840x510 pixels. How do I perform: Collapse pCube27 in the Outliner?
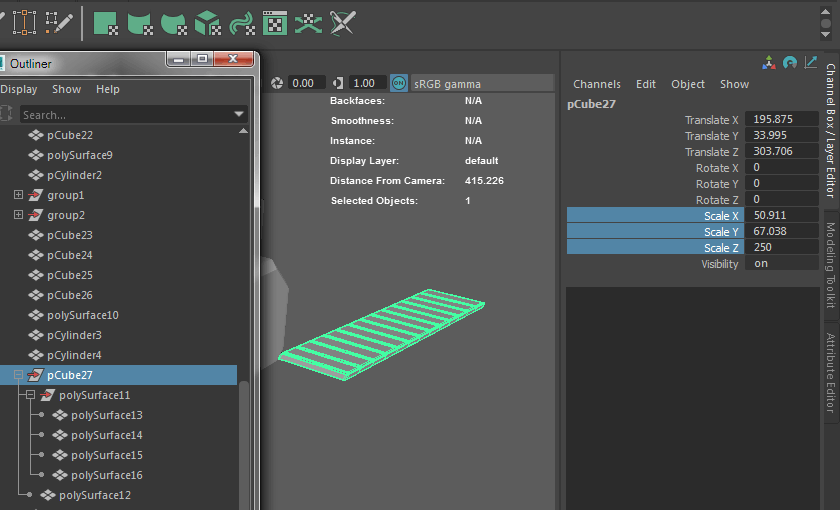(x=18, y=375)
